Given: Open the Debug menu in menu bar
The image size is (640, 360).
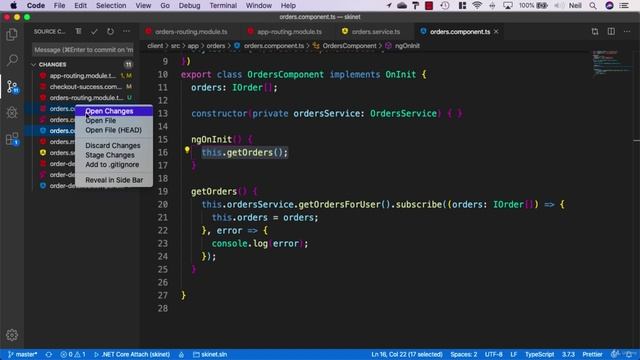Looking at the screenshot, I should pos(189,6).
